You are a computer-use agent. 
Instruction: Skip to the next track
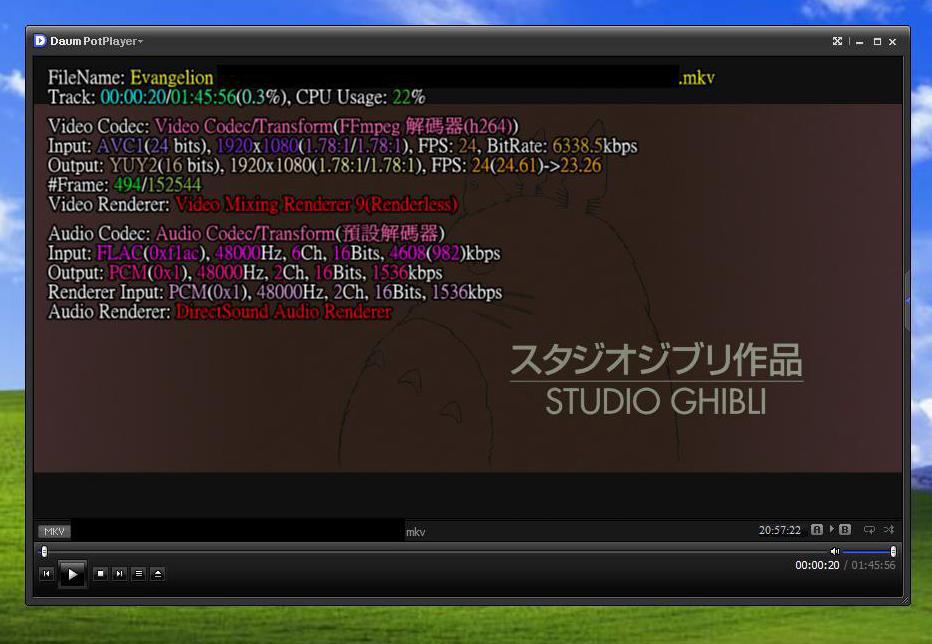click(x=119, y=573)
